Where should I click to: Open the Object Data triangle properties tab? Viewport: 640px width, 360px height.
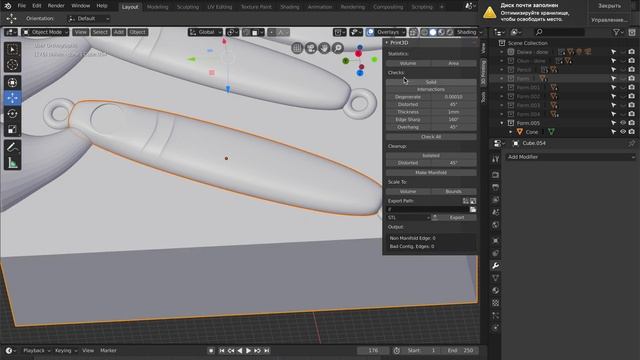point(495,278)
